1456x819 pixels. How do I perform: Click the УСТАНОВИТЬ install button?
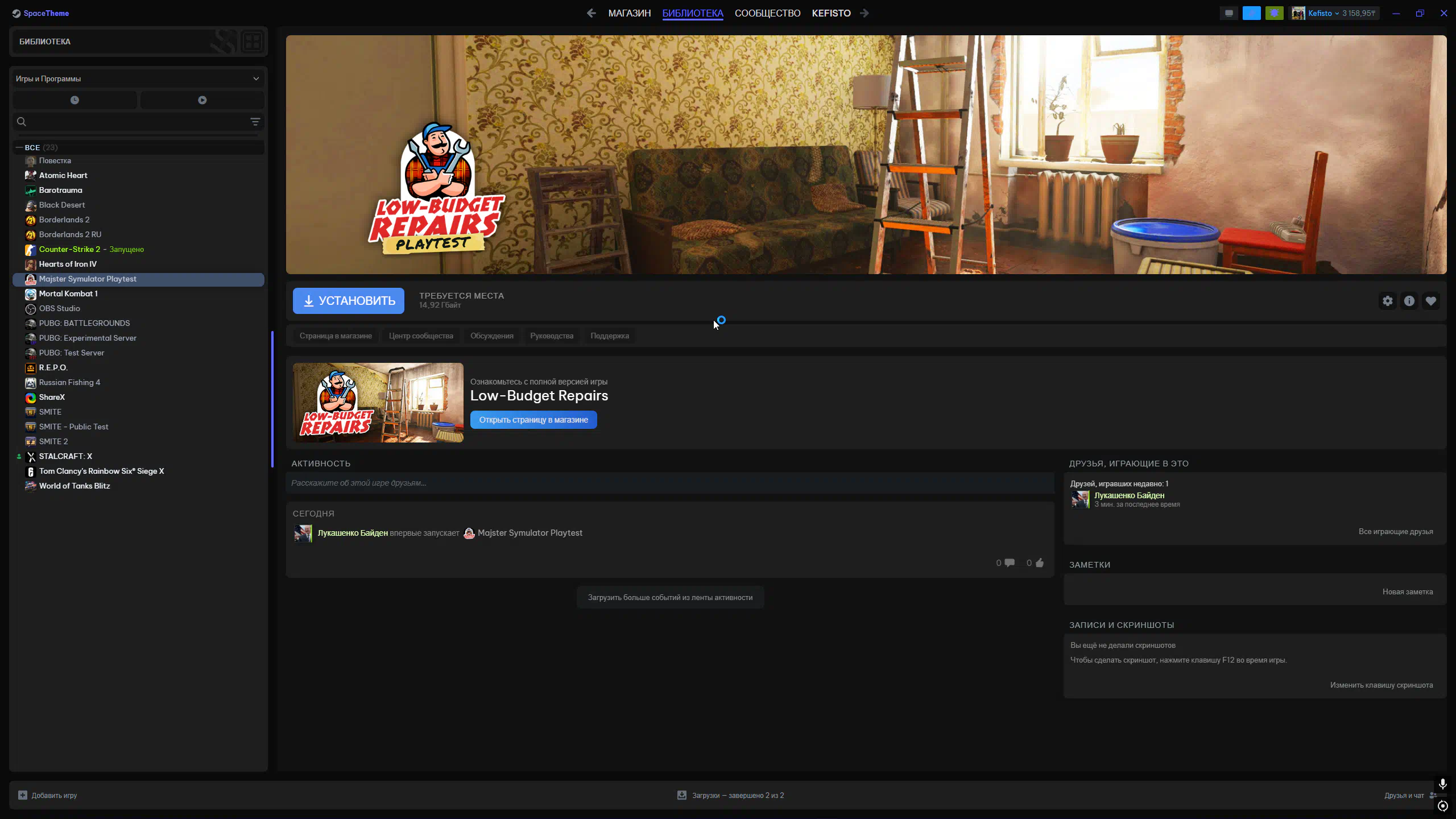(349, 301)
